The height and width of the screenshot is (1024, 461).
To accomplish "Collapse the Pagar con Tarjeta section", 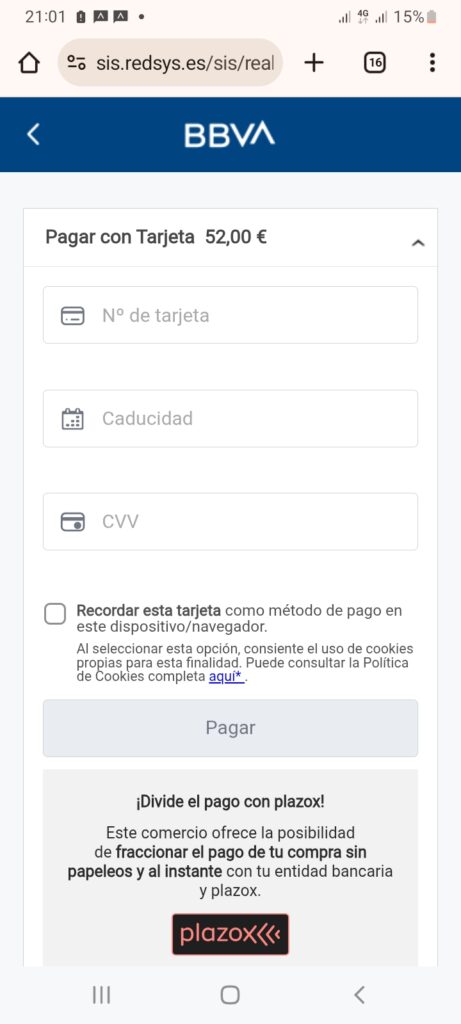I will click(419, 243).
